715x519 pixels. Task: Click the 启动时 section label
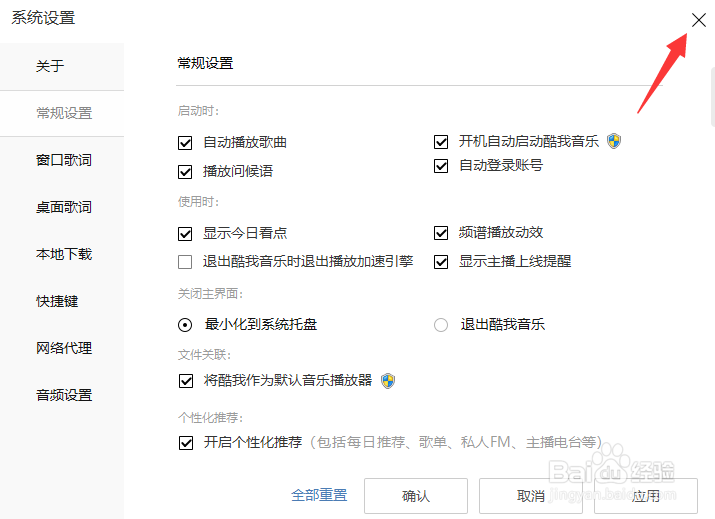click(x=198, y=111)
